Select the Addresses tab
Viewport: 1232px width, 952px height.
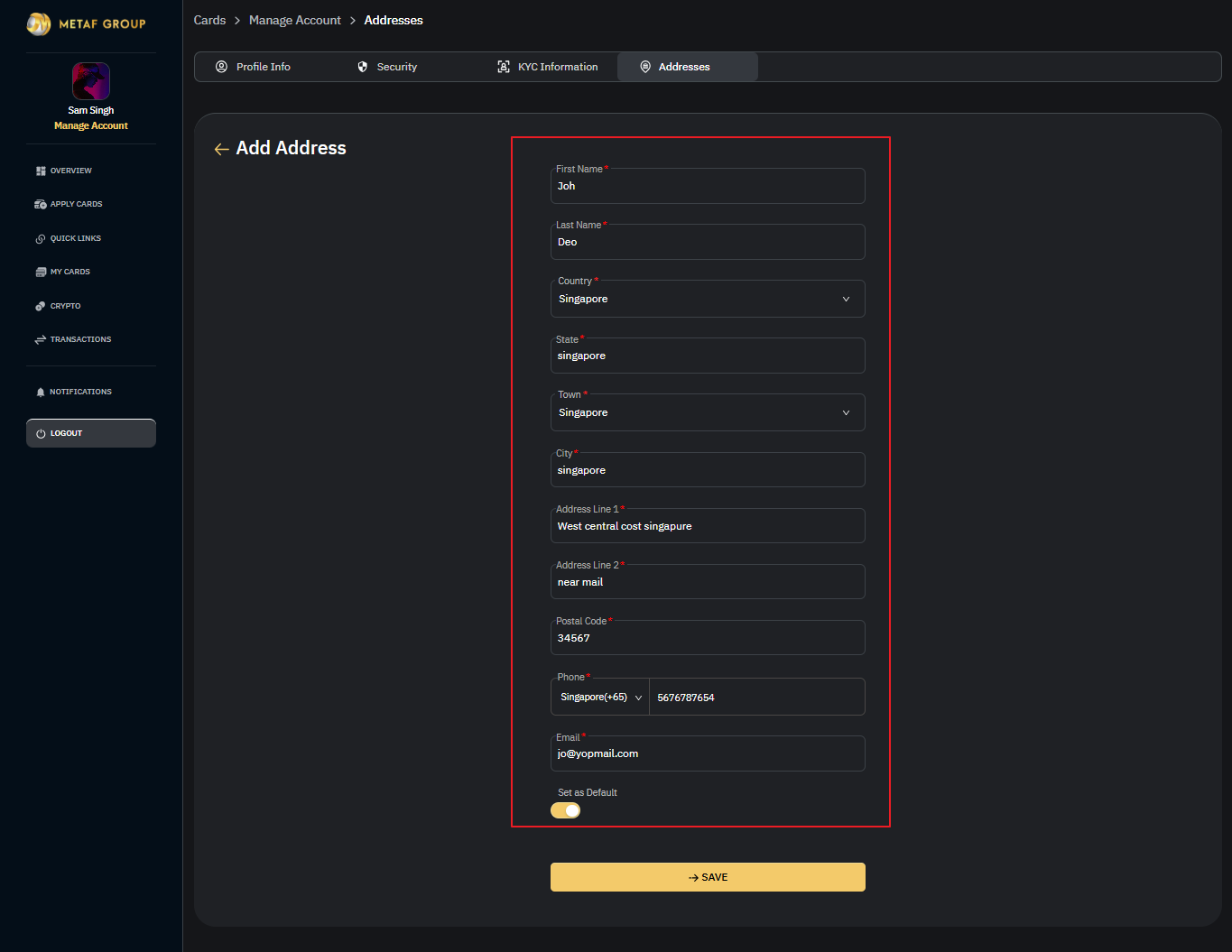point(688,67)
